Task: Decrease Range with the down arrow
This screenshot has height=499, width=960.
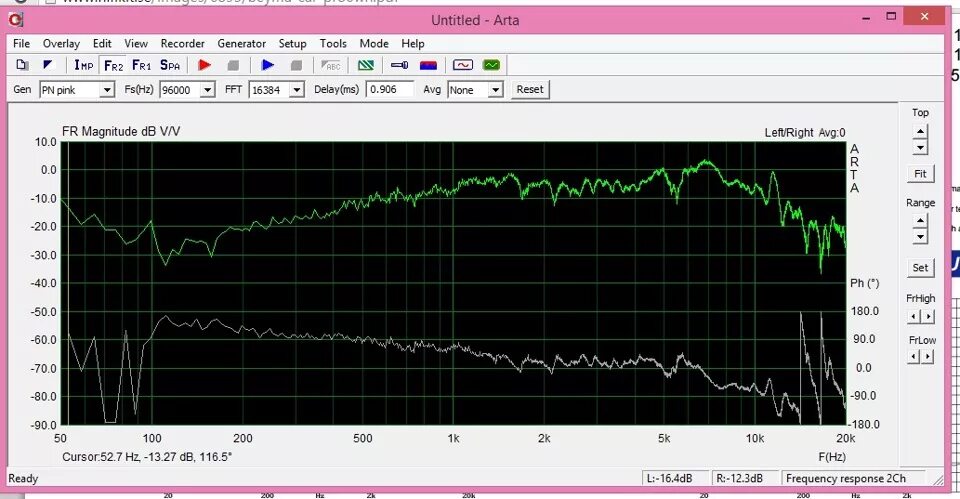Action: pos(920,236)
